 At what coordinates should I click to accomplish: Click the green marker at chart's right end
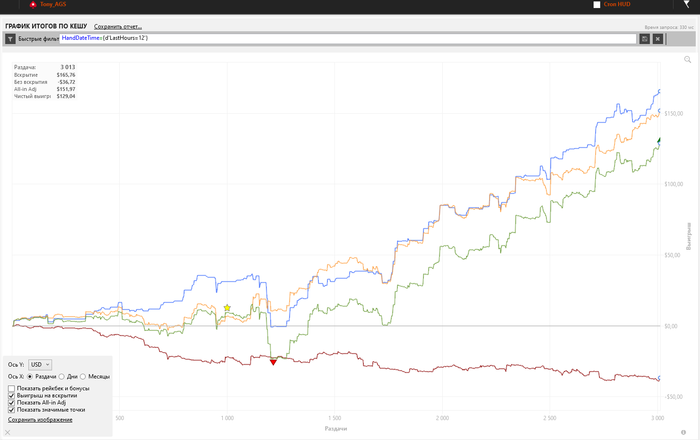(658, 141)
